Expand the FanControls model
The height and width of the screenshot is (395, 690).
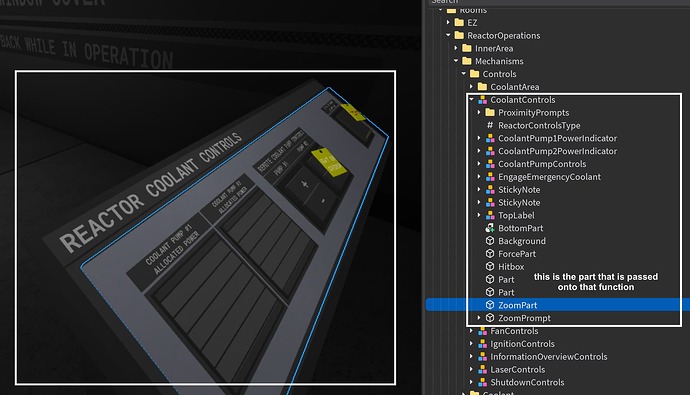click(x=471, y=331)
